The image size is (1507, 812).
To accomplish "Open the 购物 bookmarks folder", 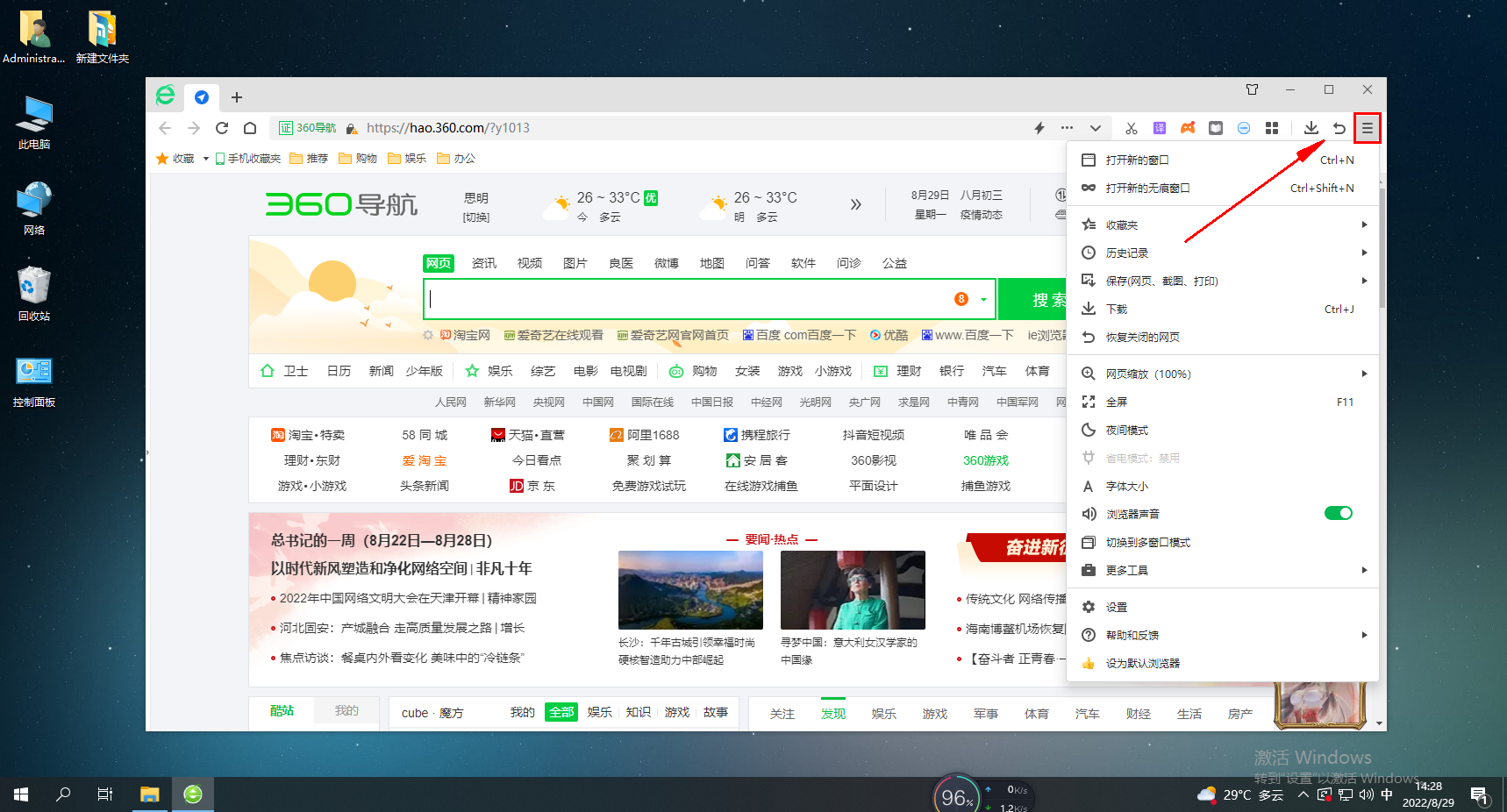I will 358,159.
